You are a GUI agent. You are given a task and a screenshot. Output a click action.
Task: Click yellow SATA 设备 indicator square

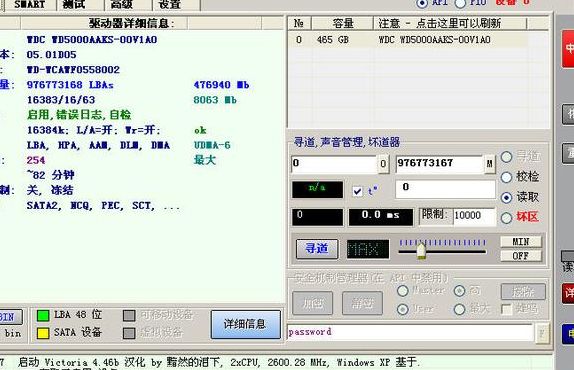click(x=43, y=333)
